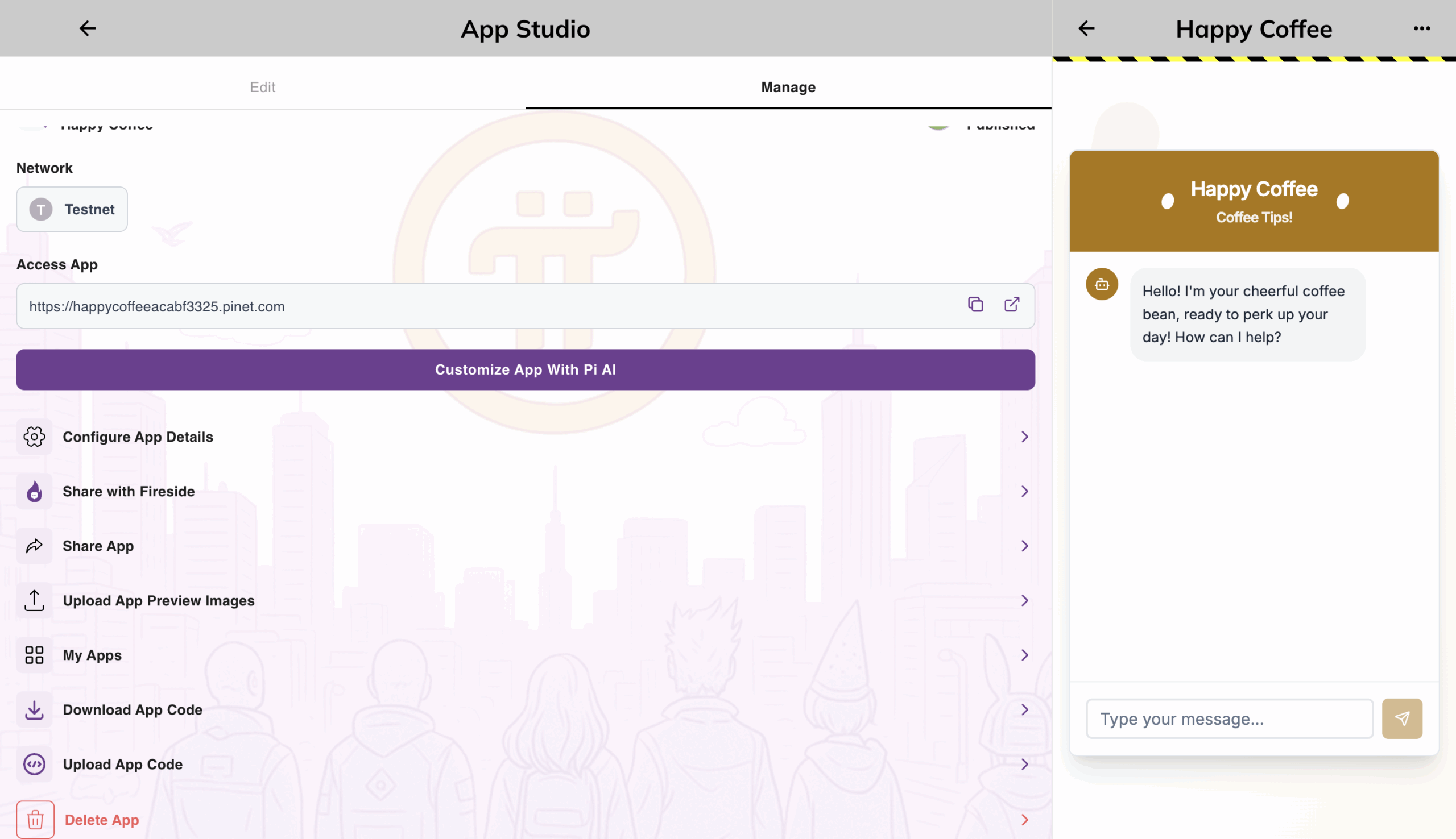Copy the app URL using copy icon
This screenshot has height=839, width=1456.
pyautogui.click(x=975, y=305)
